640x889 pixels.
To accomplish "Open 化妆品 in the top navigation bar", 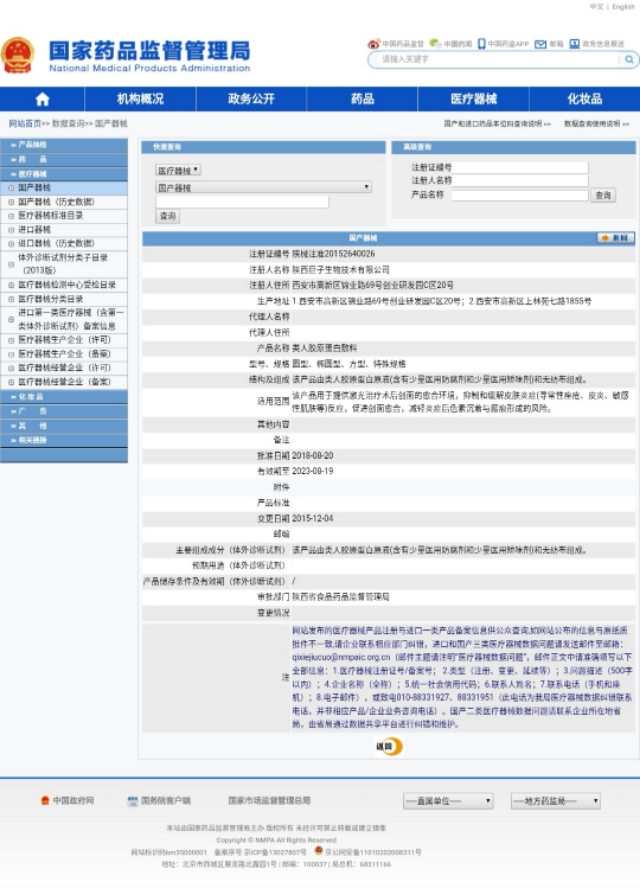I will point(584,99).
